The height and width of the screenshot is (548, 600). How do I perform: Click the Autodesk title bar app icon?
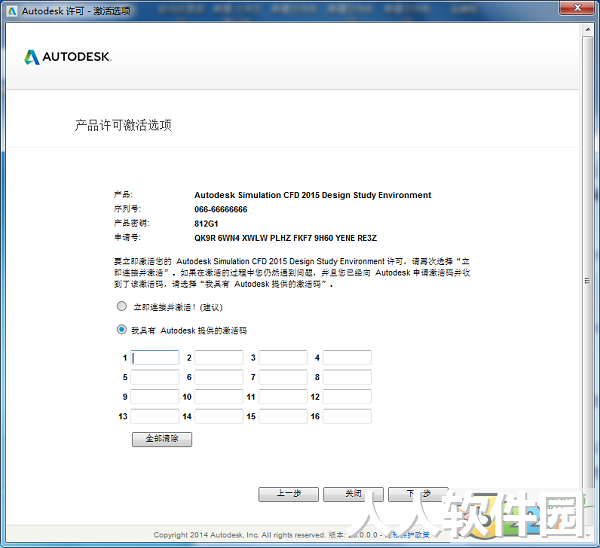[12, 11]
